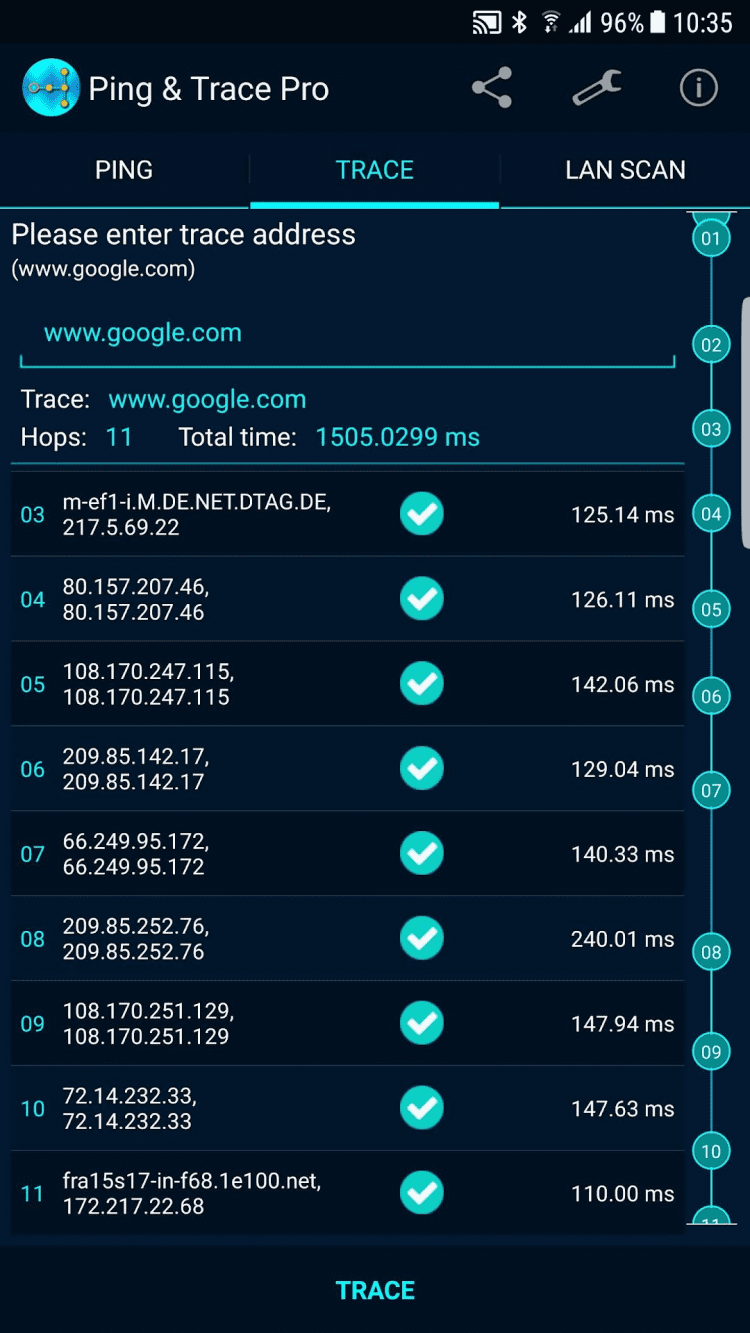Screen dimensions: 750x1333
Task: Tap the checkmark icon for hop 08
Action: [422, 938]
